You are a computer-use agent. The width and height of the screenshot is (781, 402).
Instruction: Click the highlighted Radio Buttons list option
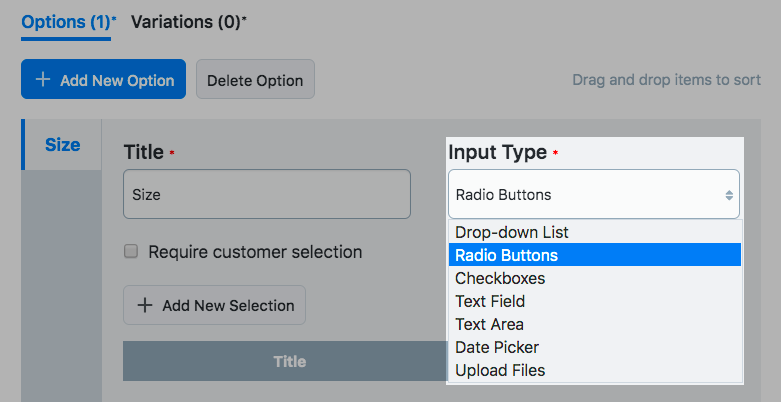tap(506, 255)
